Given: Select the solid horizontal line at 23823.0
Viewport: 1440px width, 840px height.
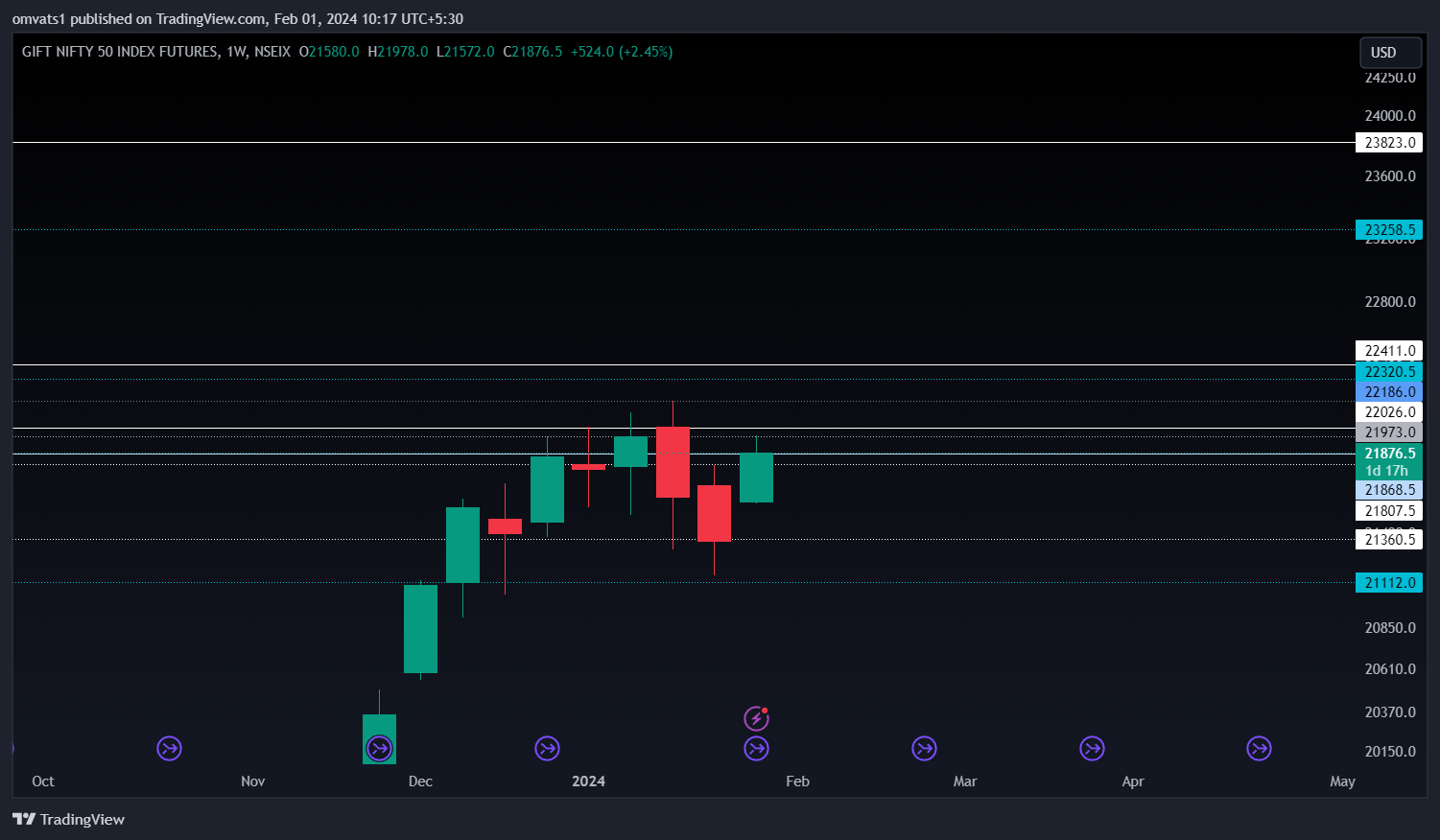Looking at the screenshot, I should point(683,143).
